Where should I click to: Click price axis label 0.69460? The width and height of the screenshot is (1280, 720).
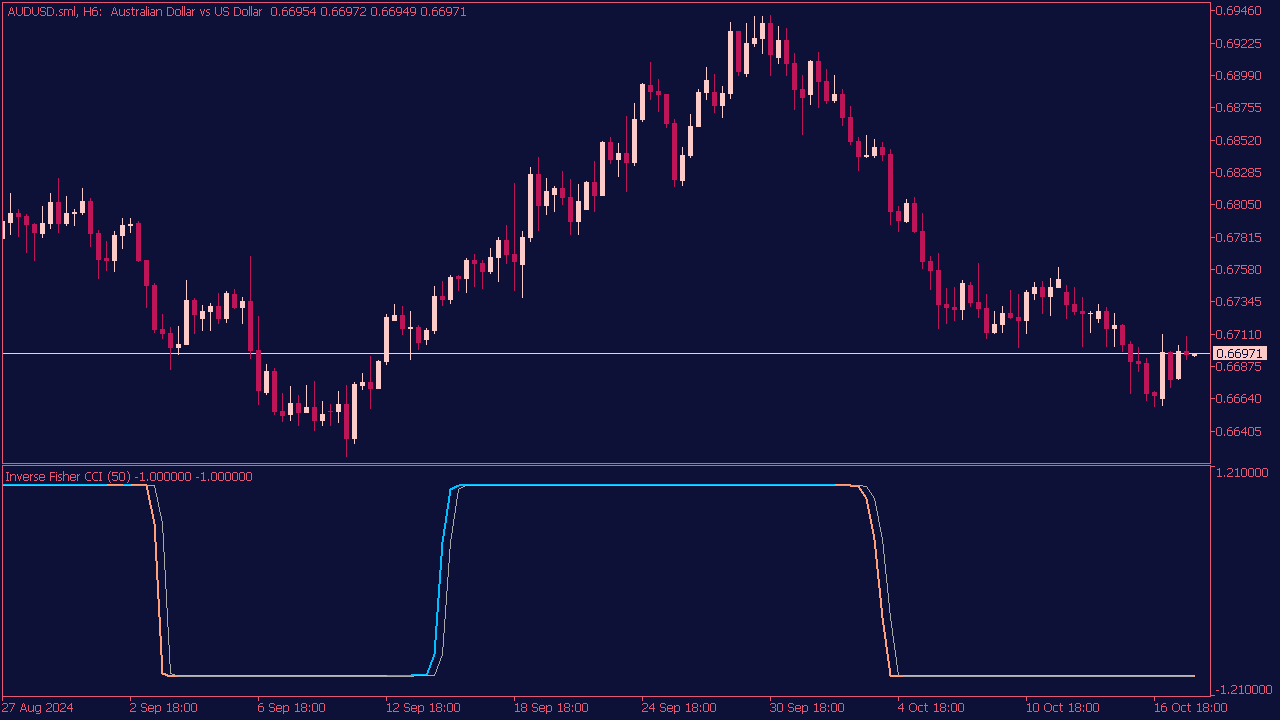(x=1239, y=11)
